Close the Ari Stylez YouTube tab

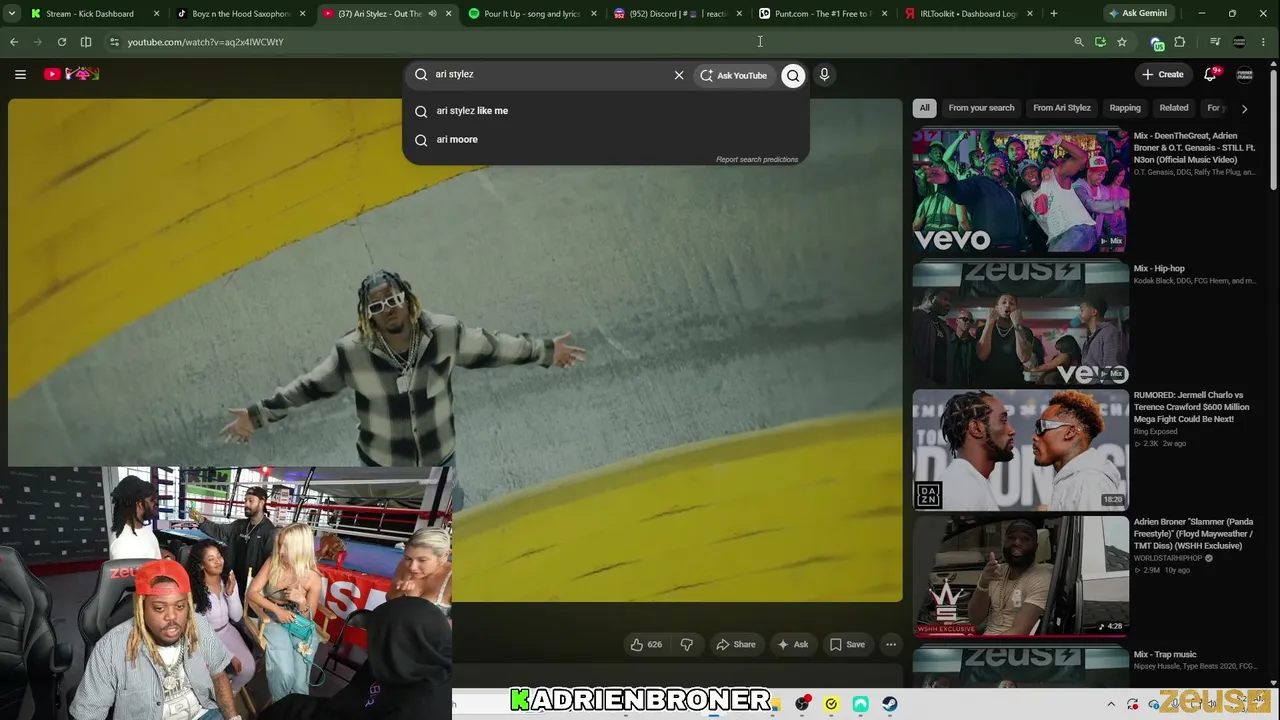coord(448,14)
